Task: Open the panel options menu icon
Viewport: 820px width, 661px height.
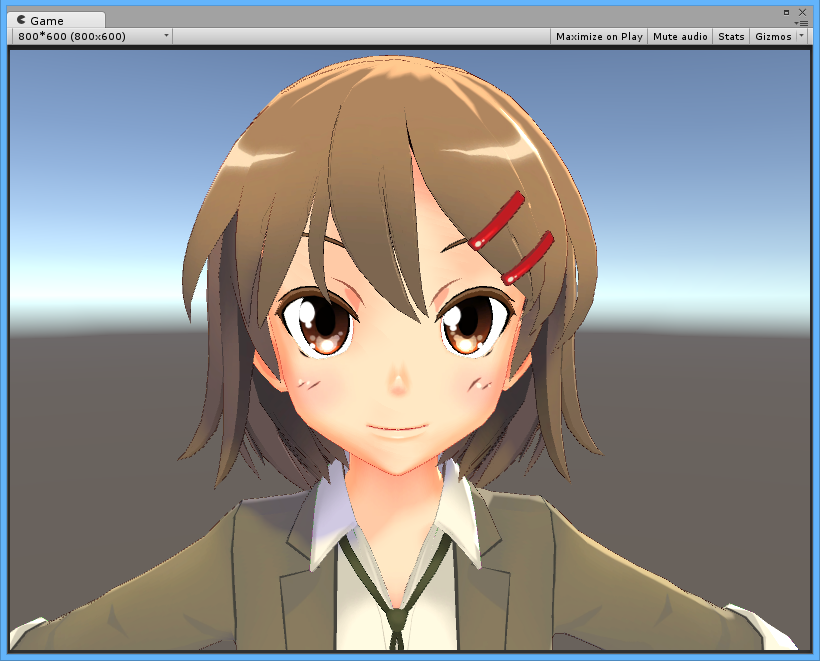Action: 801,22
